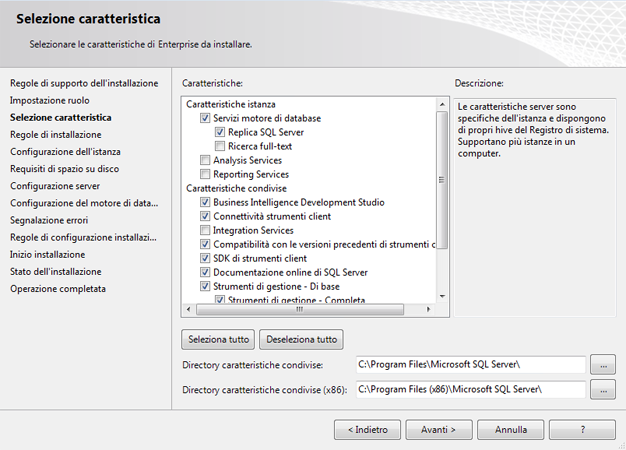Screen dimensions: 626x450
Task: Open help with the question mark button
Action: click(582, 430)
